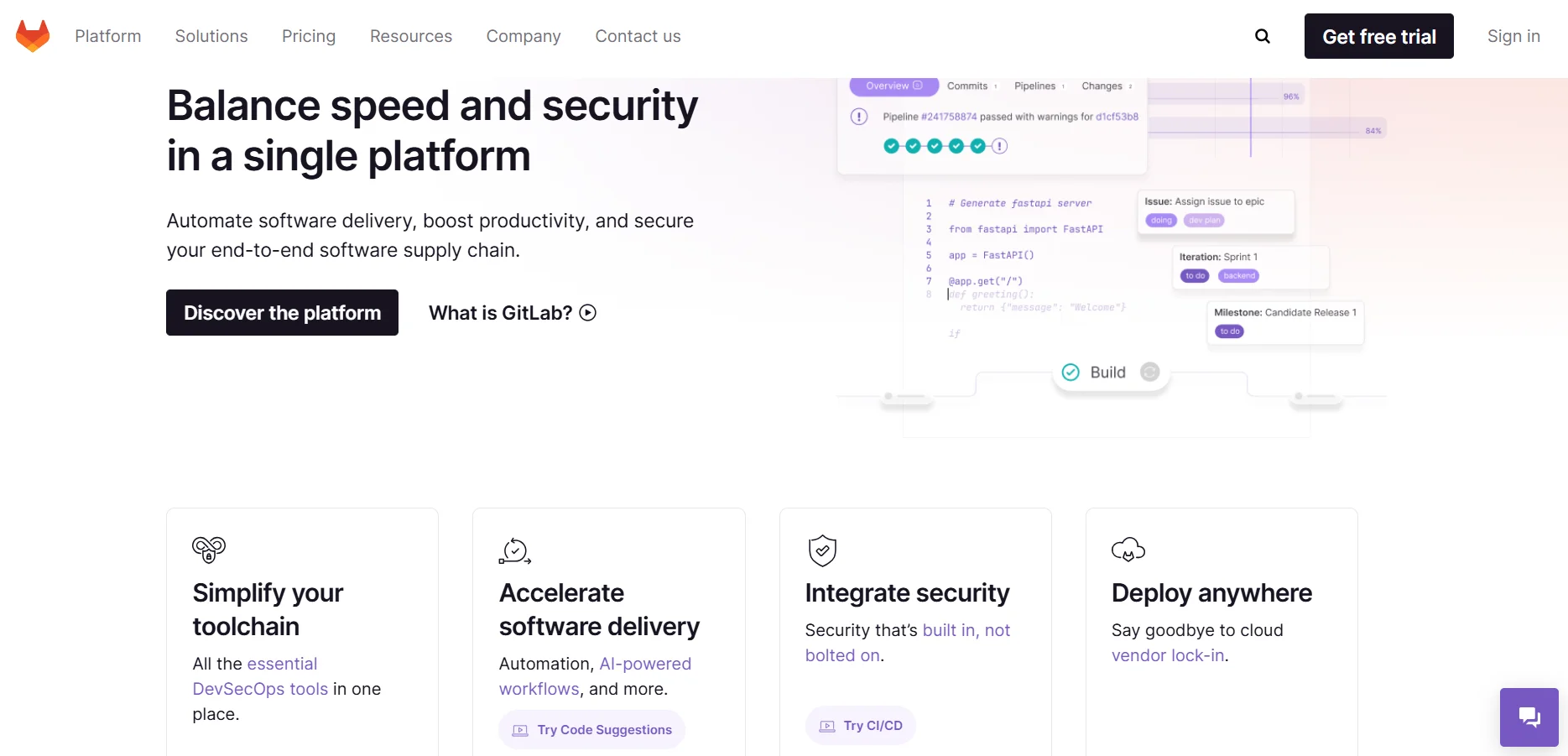Open the Resources menu
The width and height of the screenshot is (1568, 756).
coord(411,36)
